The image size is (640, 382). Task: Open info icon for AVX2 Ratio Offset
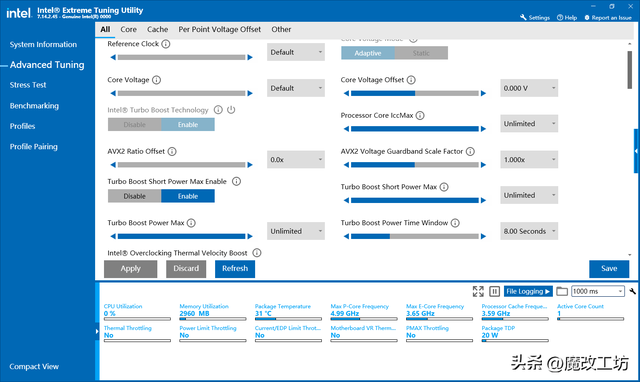172,151
